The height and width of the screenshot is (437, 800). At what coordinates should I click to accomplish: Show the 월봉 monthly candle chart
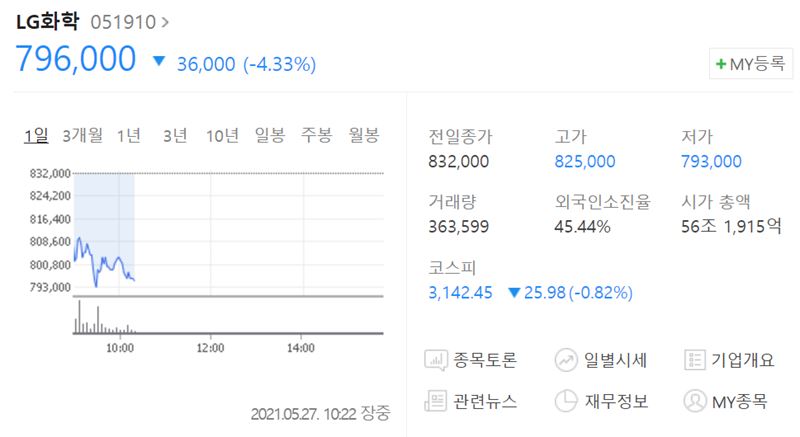coord(363,136)
